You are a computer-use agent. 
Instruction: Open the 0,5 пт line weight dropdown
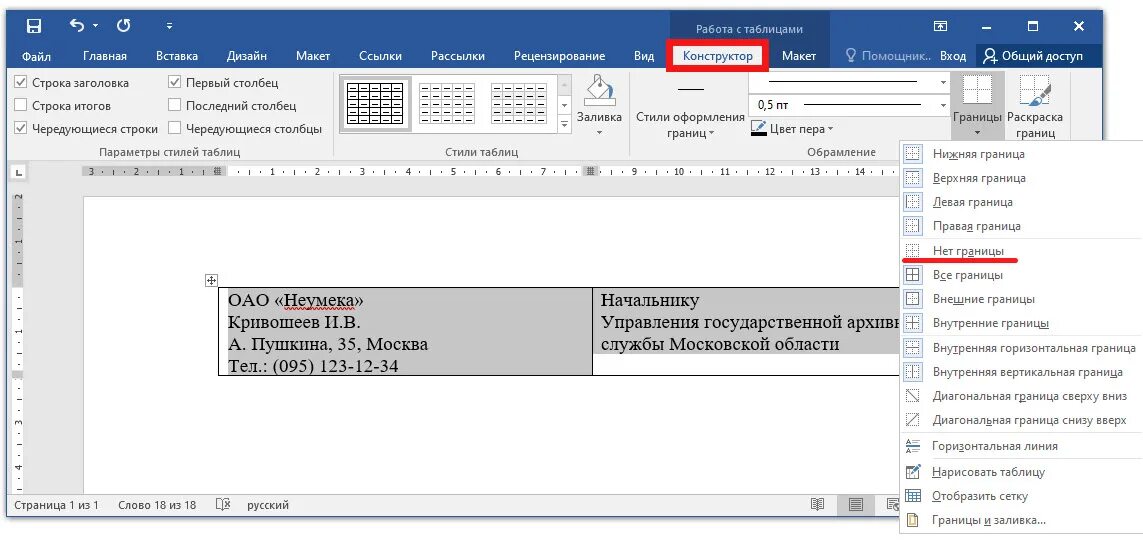(943, 106)
